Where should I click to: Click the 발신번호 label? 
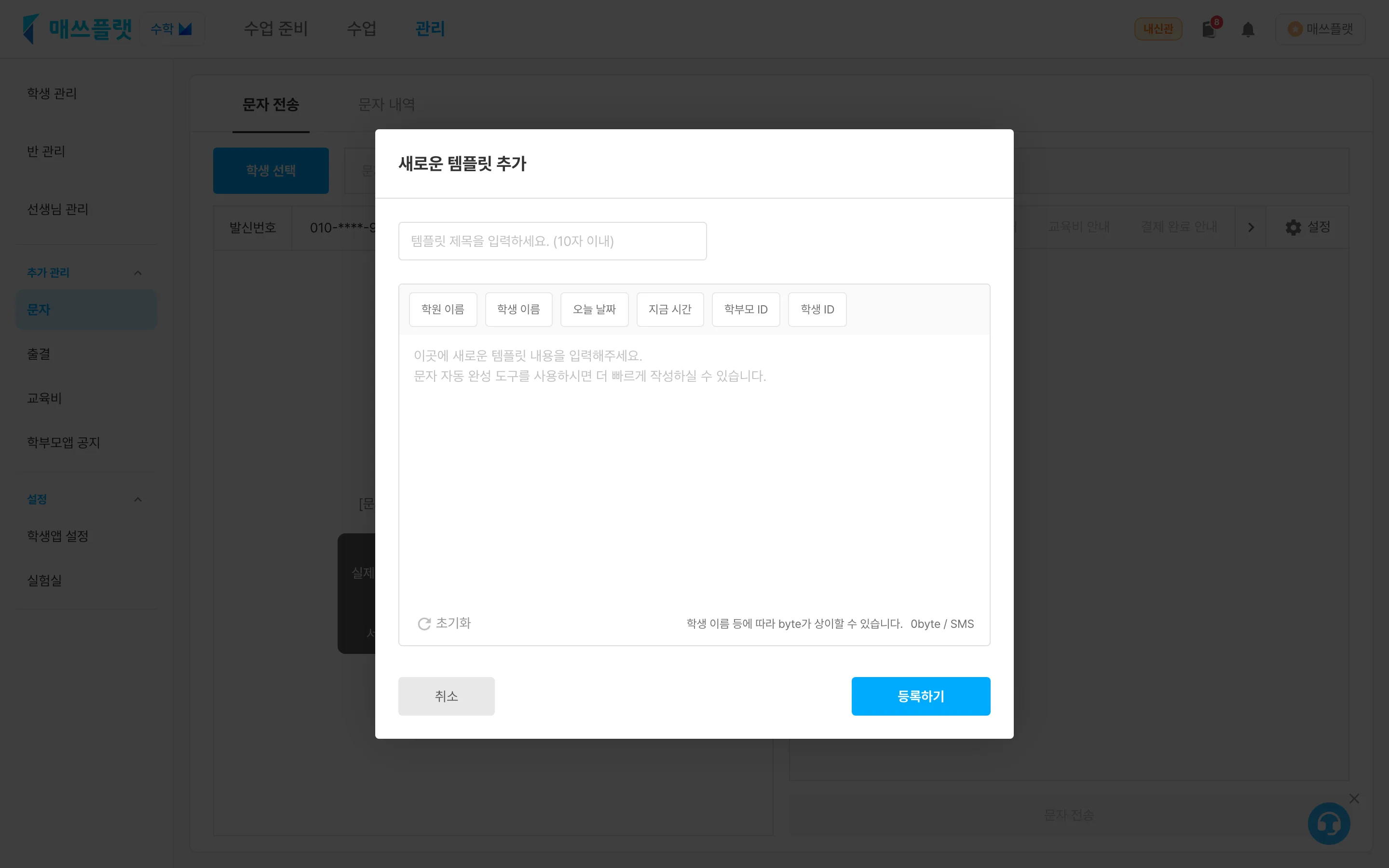[253, 228]
